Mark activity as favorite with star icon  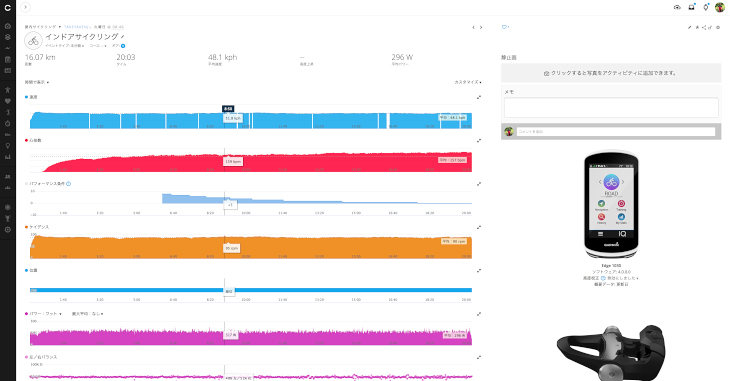(x=697, y=27)
